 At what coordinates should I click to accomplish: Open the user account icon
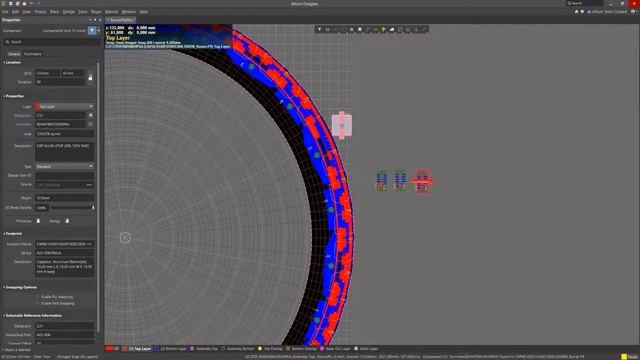[633, 12]
